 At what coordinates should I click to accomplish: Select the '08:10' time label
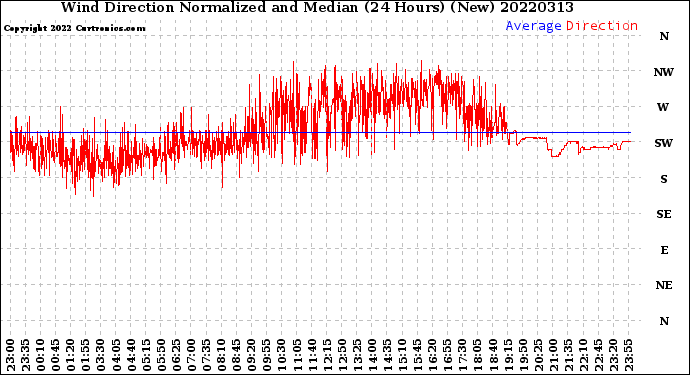[221, 355]
